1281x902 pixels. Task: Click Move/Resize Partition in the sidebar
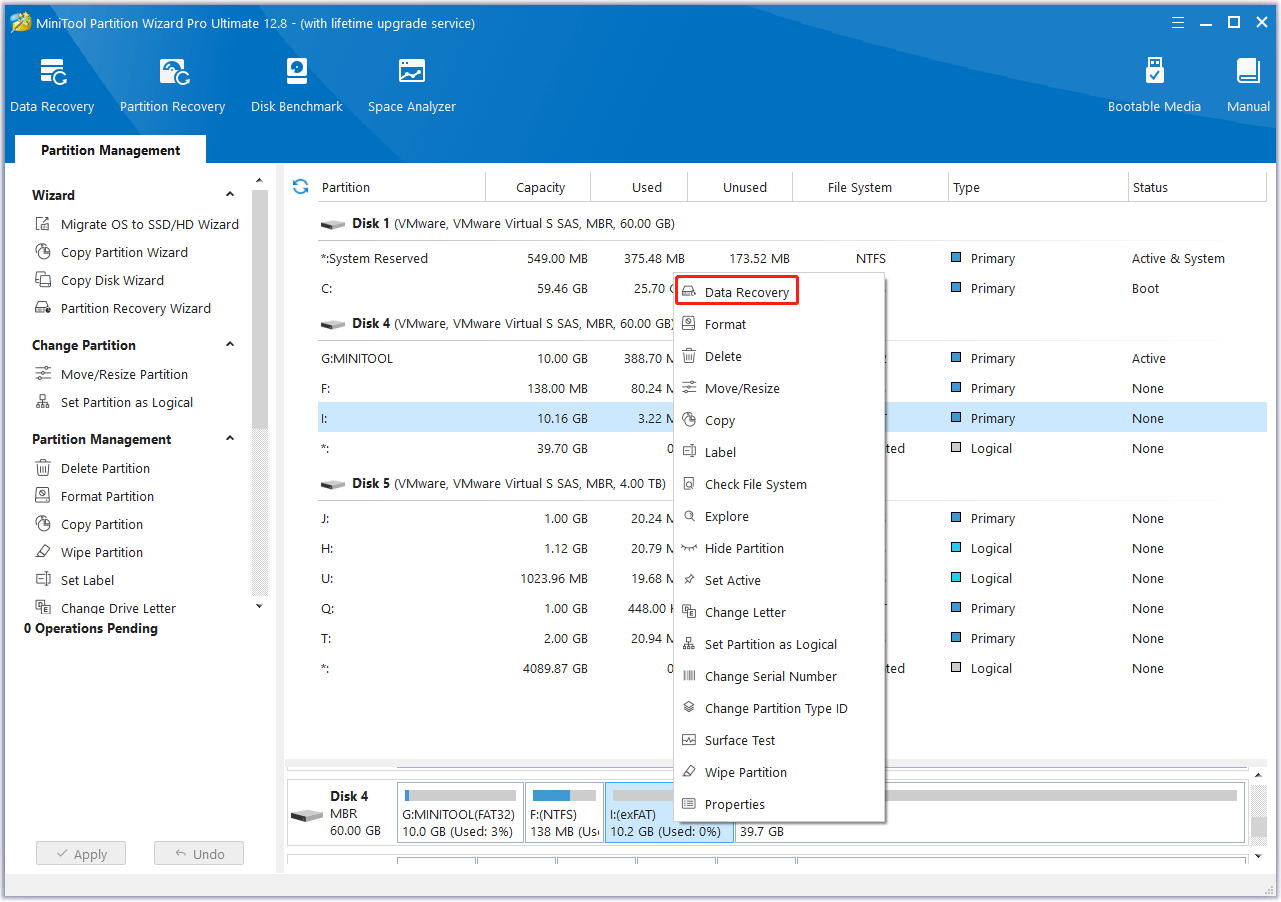click(x=111, y=374)
